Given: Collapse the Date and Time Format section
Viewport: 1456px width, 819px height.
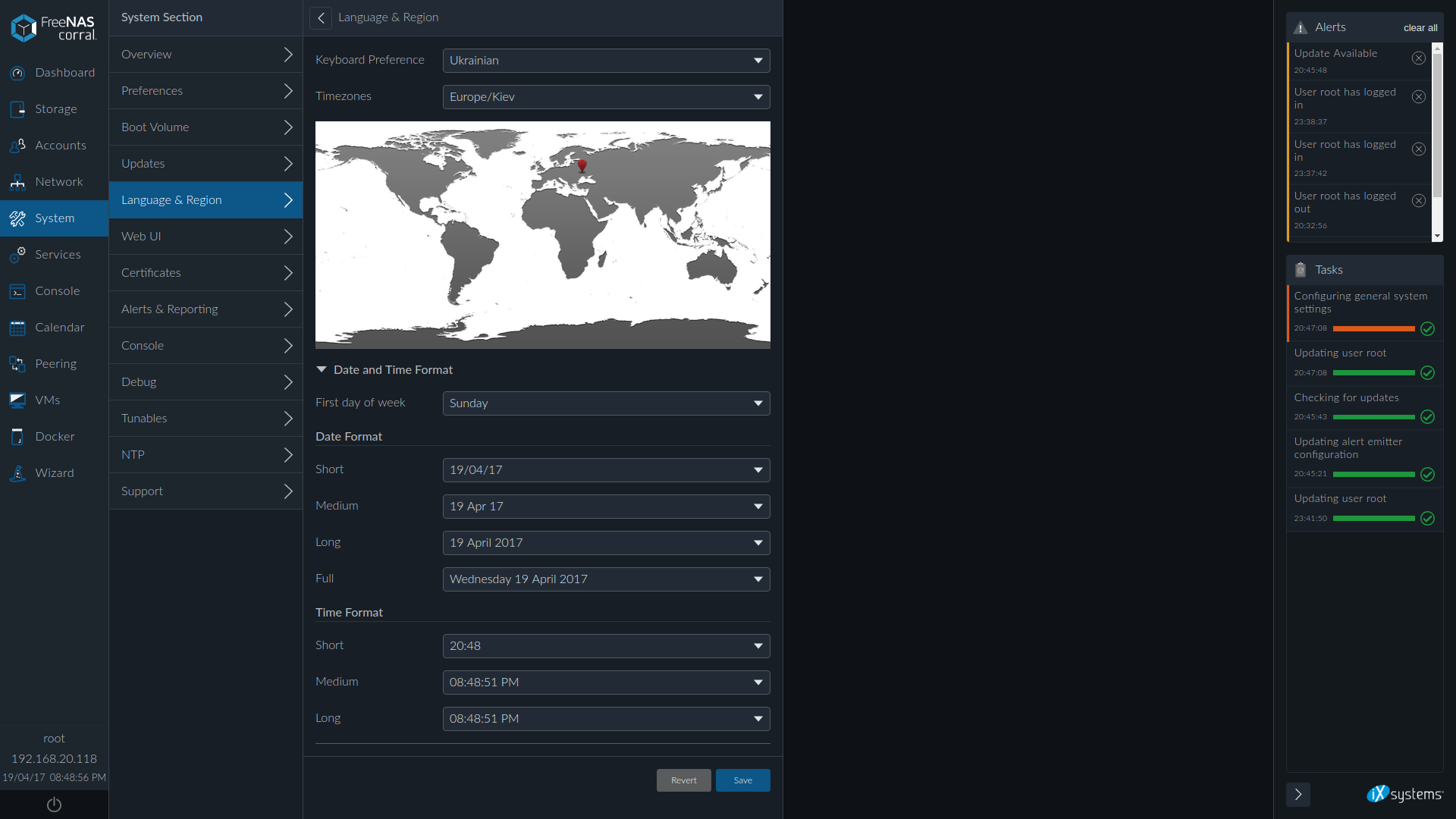Looking at the screenshot, I should (322, 369).
